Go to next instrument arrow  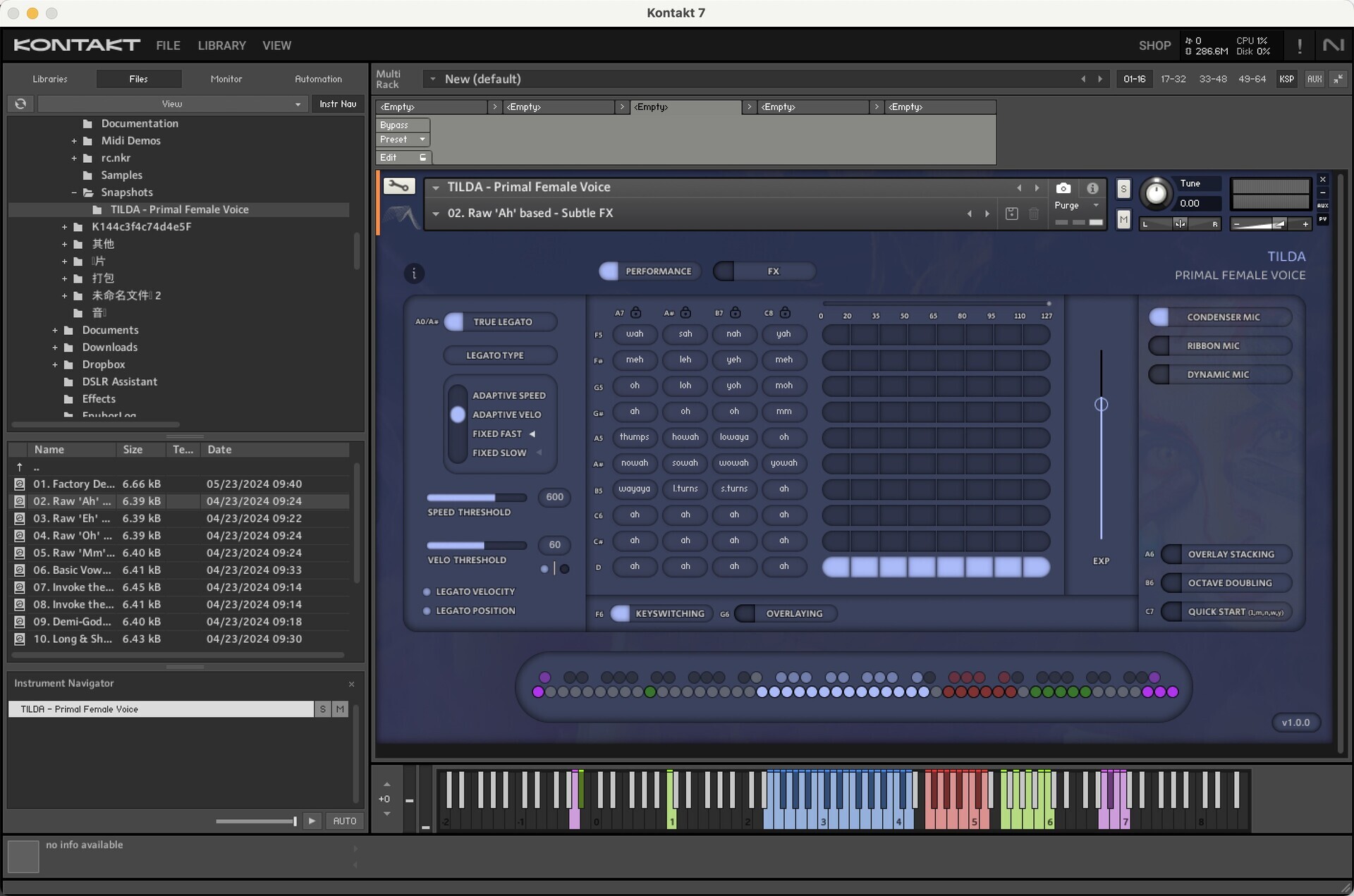[x=1037, y=188]
